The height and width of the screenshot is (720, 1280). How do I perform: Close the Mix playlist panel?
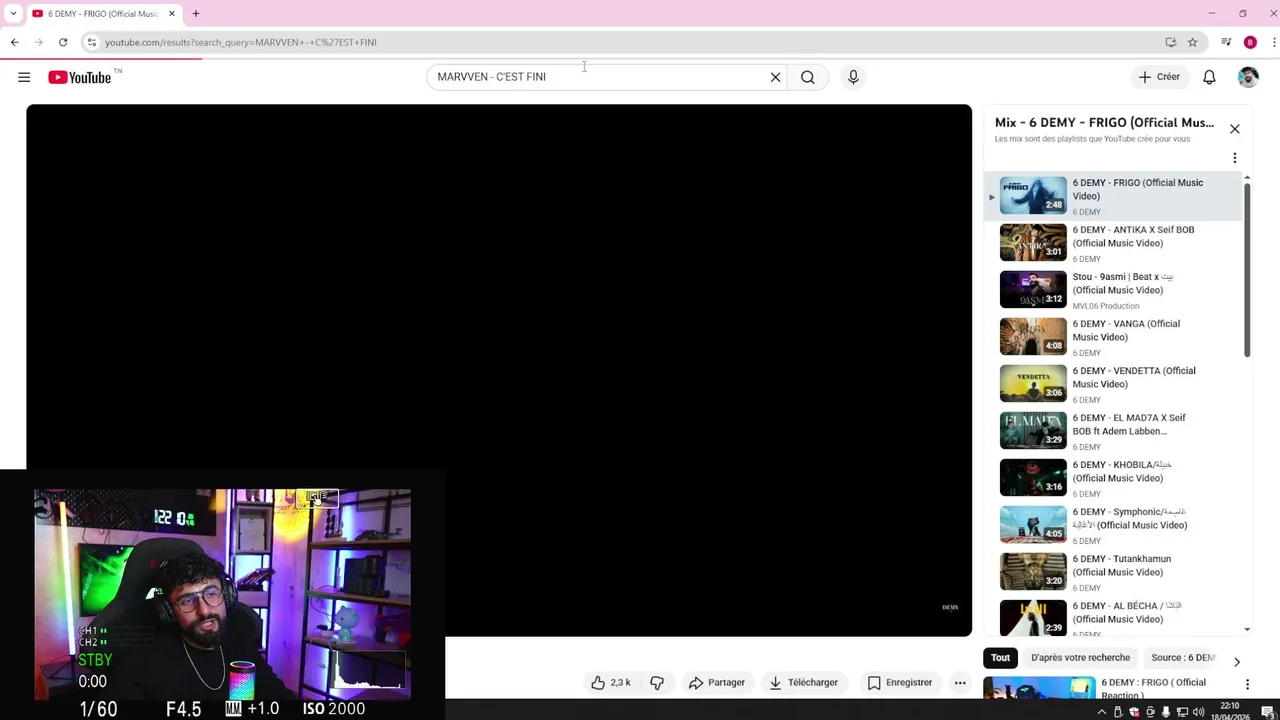[x=1235, y=129]
